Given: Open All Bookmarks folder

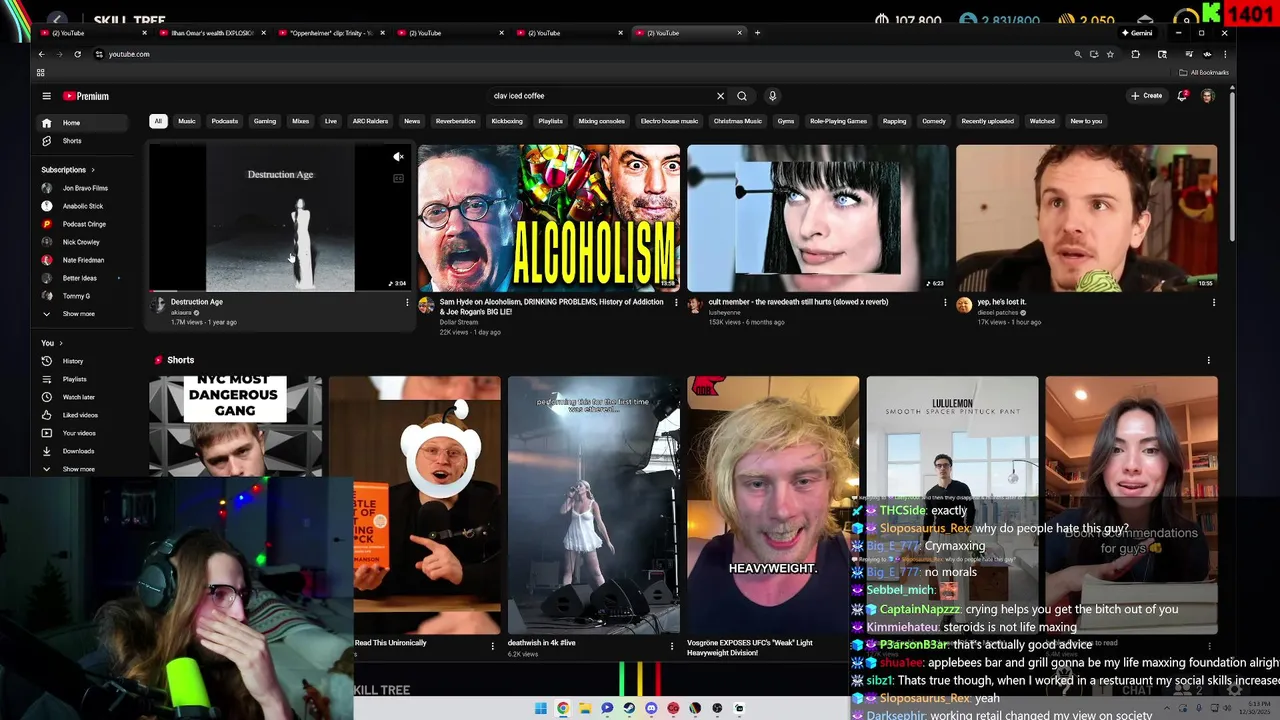Looking at the screenshot, I should [1204, 72].
